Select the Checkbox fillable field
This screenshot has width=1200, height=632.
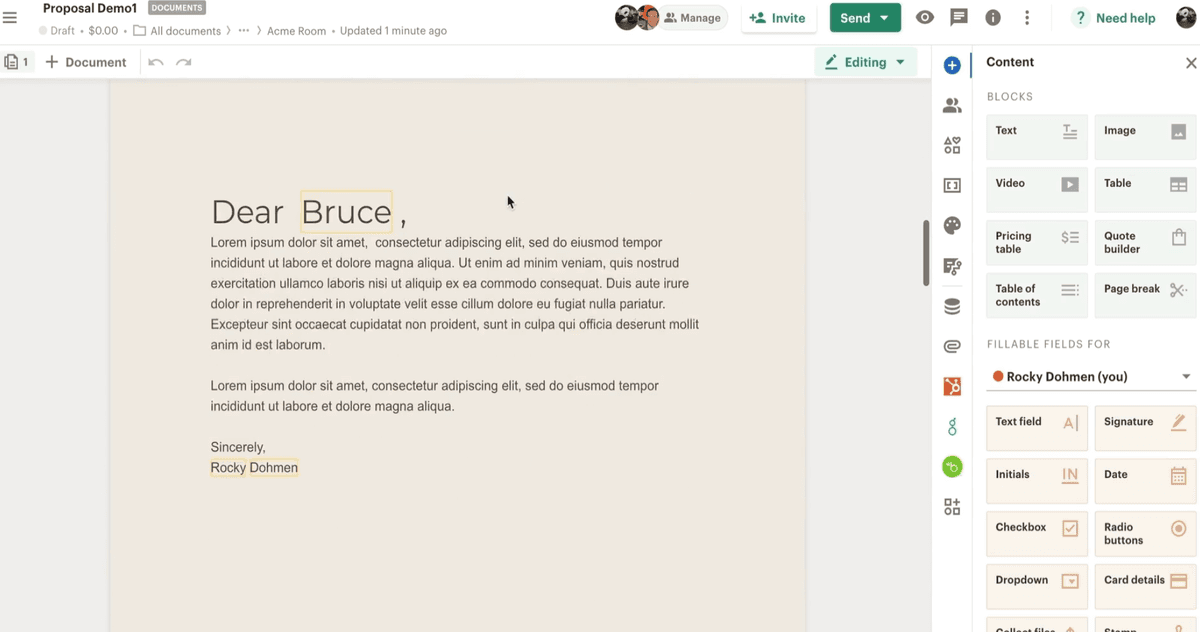pyautogui.click(x=1037, y=533)
